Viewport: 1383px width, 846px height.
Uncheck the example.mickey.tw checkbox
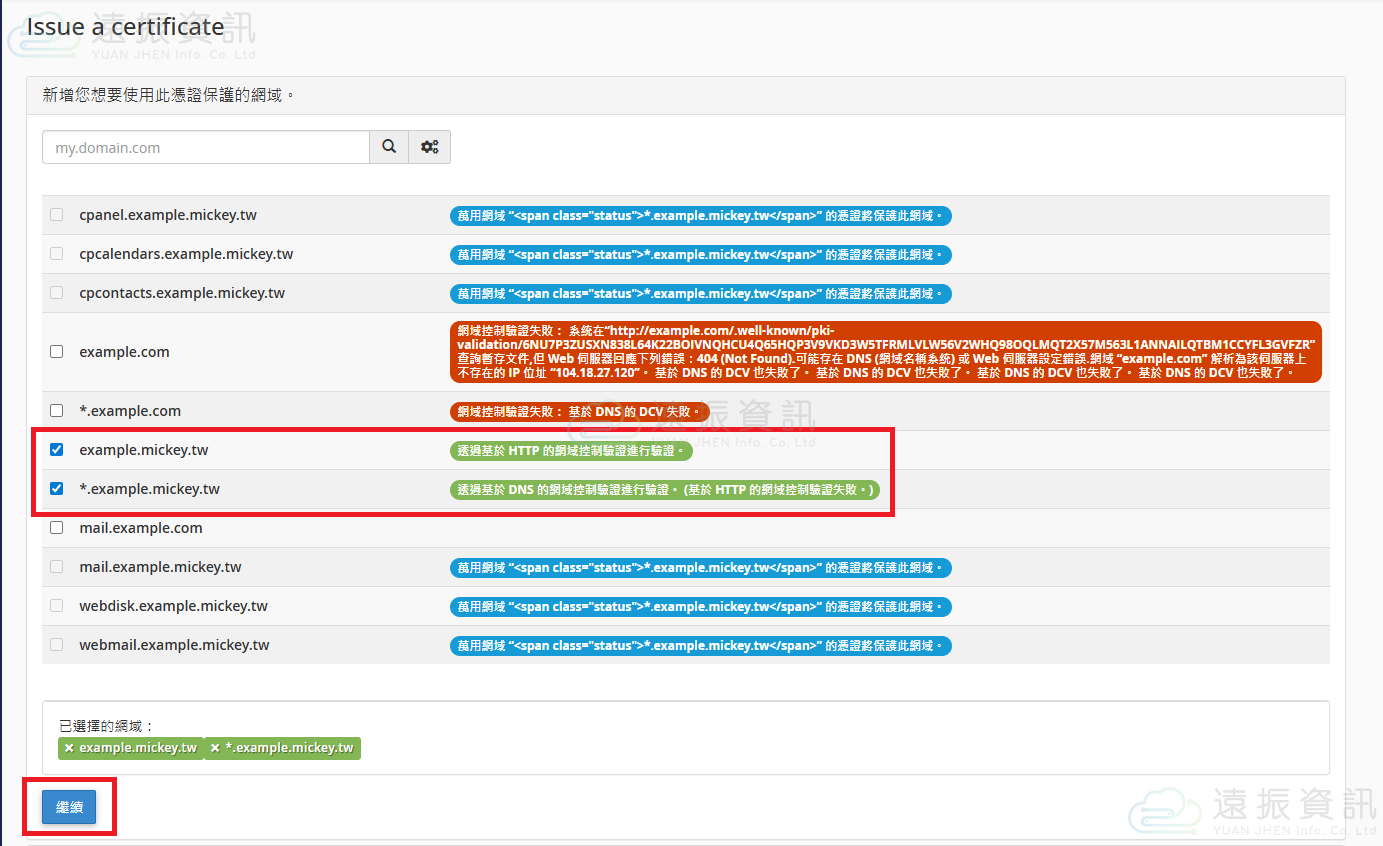(57, 450)
